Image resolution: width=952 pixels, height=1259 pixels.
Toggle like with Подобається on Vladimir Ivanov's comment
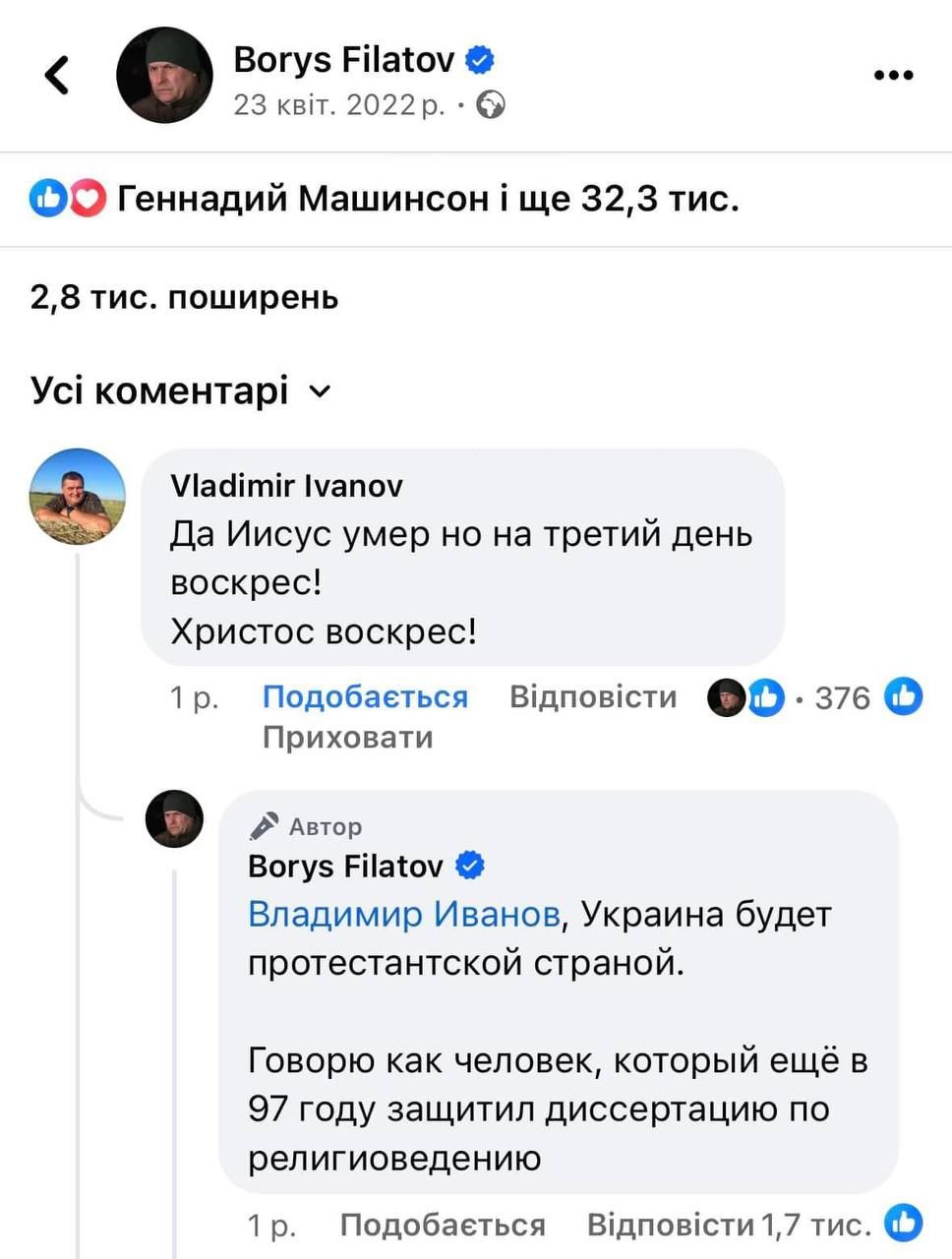(365, 696)
